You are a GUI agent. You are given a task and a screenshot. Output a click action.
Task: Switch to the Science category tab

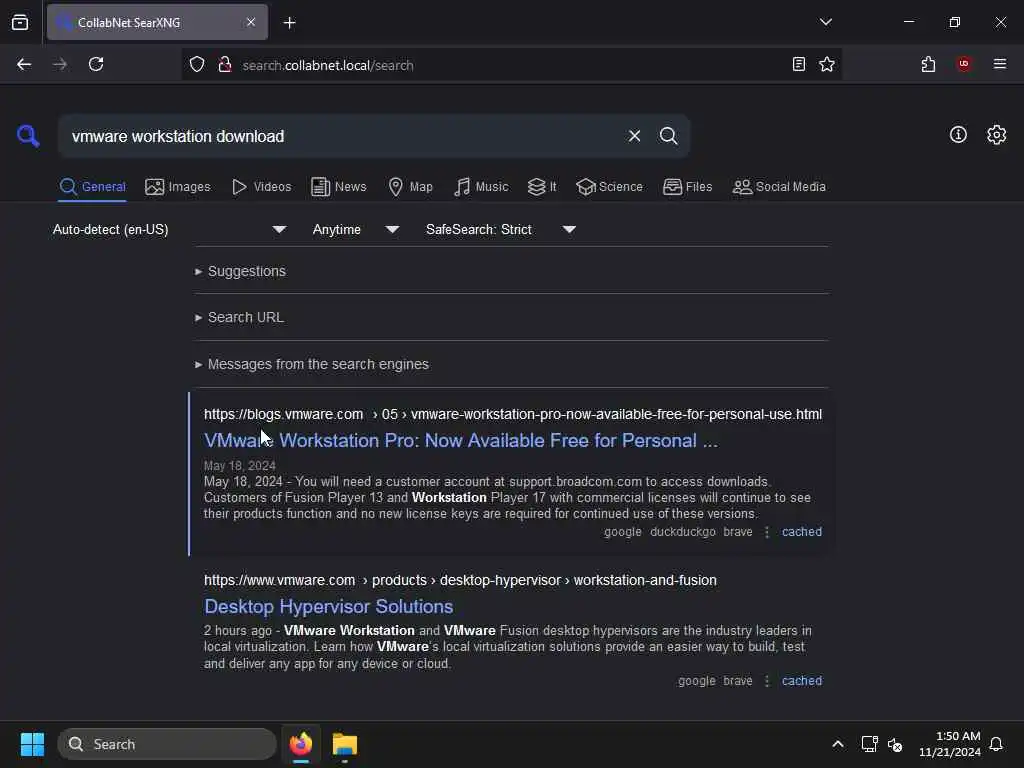click(610, 187)
